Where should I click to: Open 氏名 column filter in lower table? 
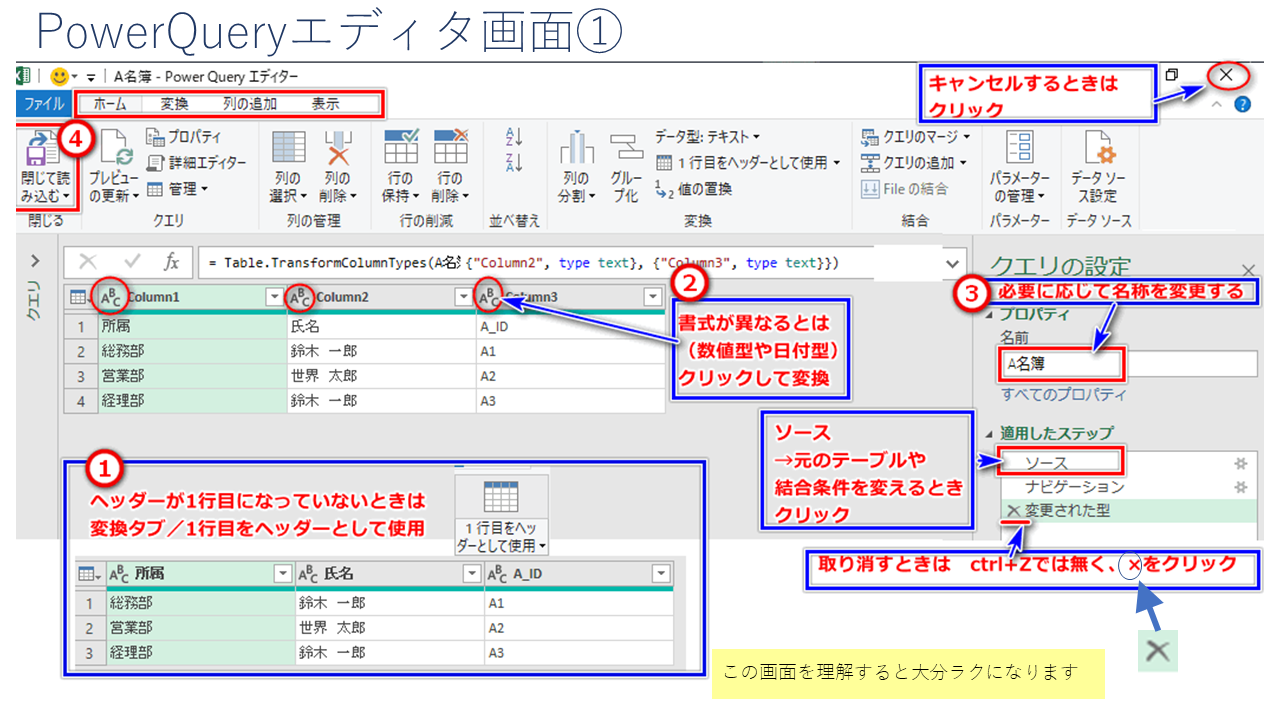coord(472,573)
